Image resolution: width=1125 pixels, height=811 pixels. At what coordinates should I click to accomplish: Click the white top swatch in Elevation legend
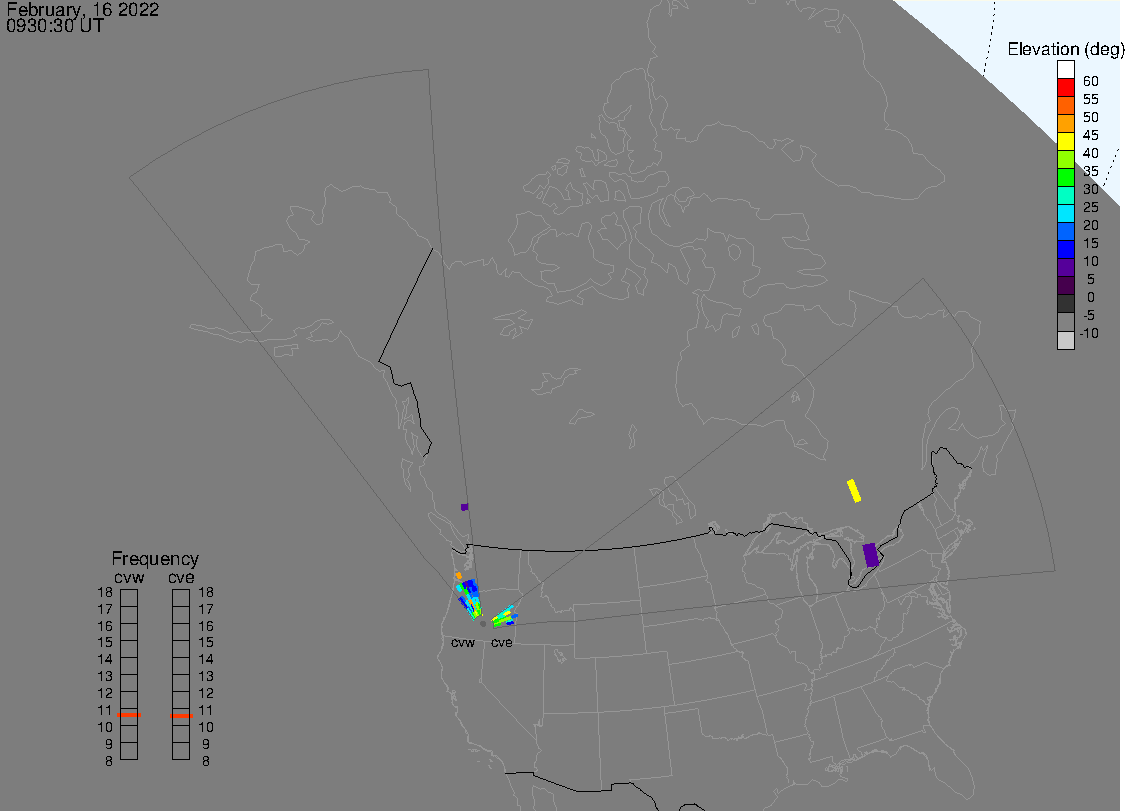(x=1065, y=70)
